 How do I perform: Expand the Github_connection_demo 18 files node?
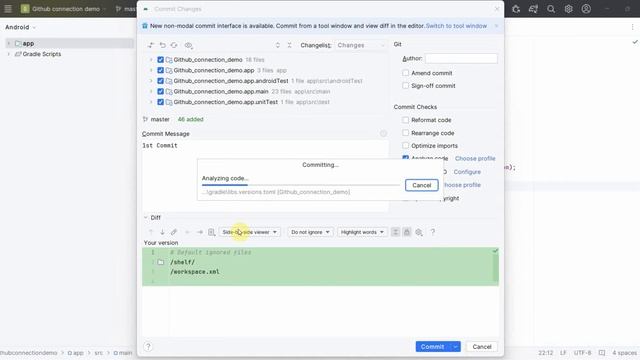click(151, 60)
